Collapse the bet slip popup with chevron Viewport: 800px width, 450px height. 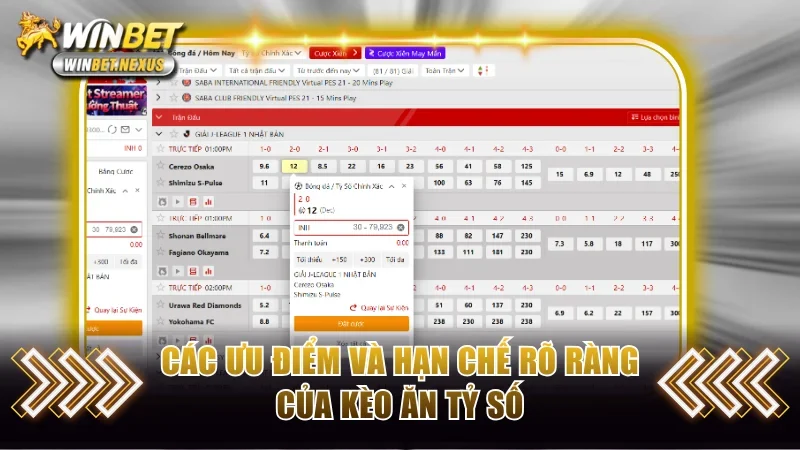pyautogui.click(x=391, y=186)
